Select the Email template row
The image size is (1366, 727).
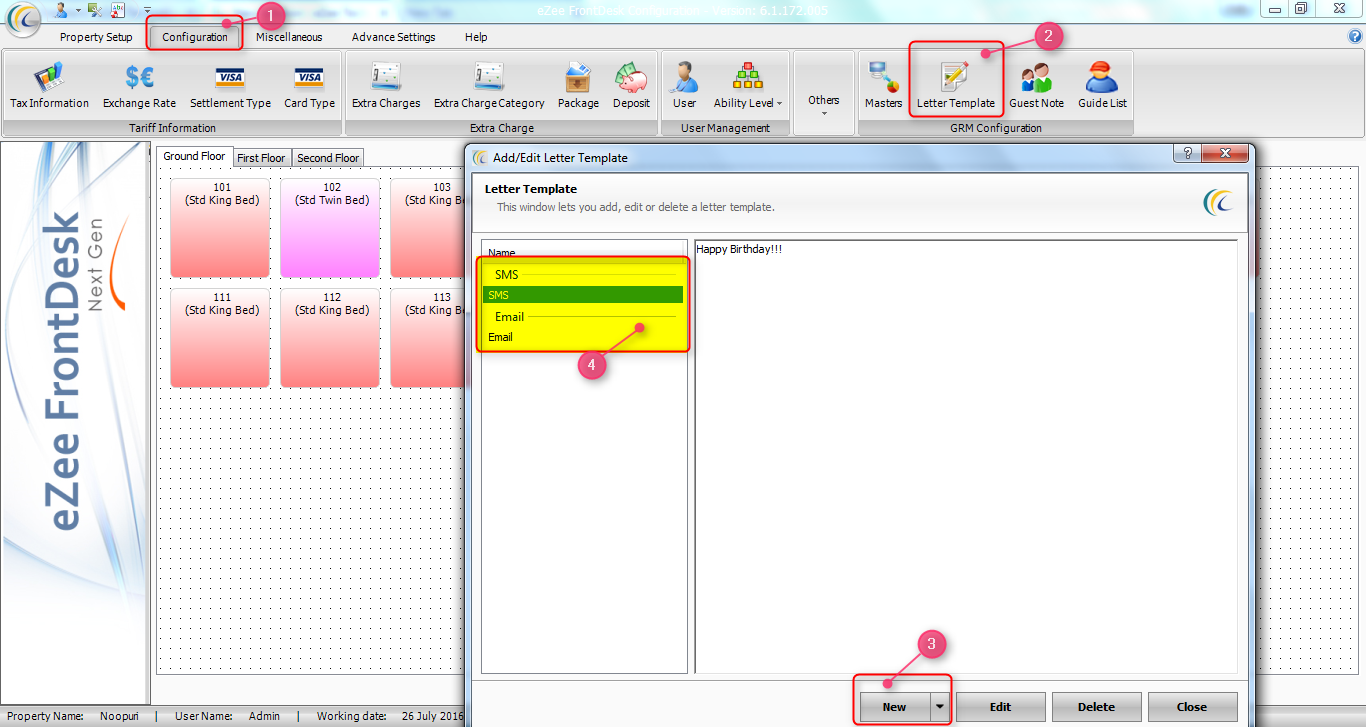point(583,337)
